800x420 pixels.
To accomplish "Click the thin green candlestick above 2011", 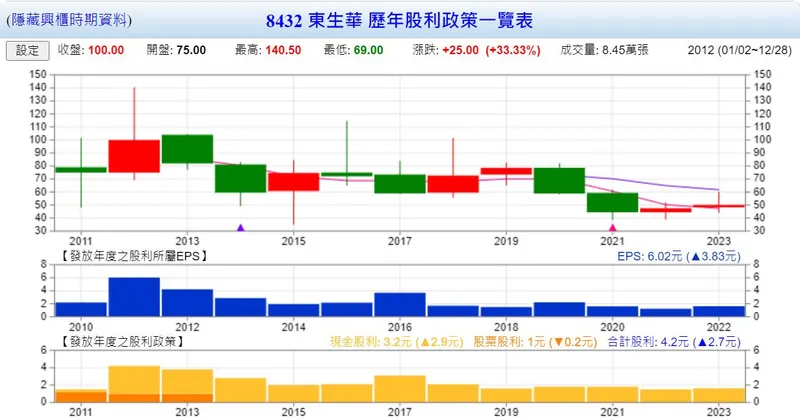I will pos(81,169).
